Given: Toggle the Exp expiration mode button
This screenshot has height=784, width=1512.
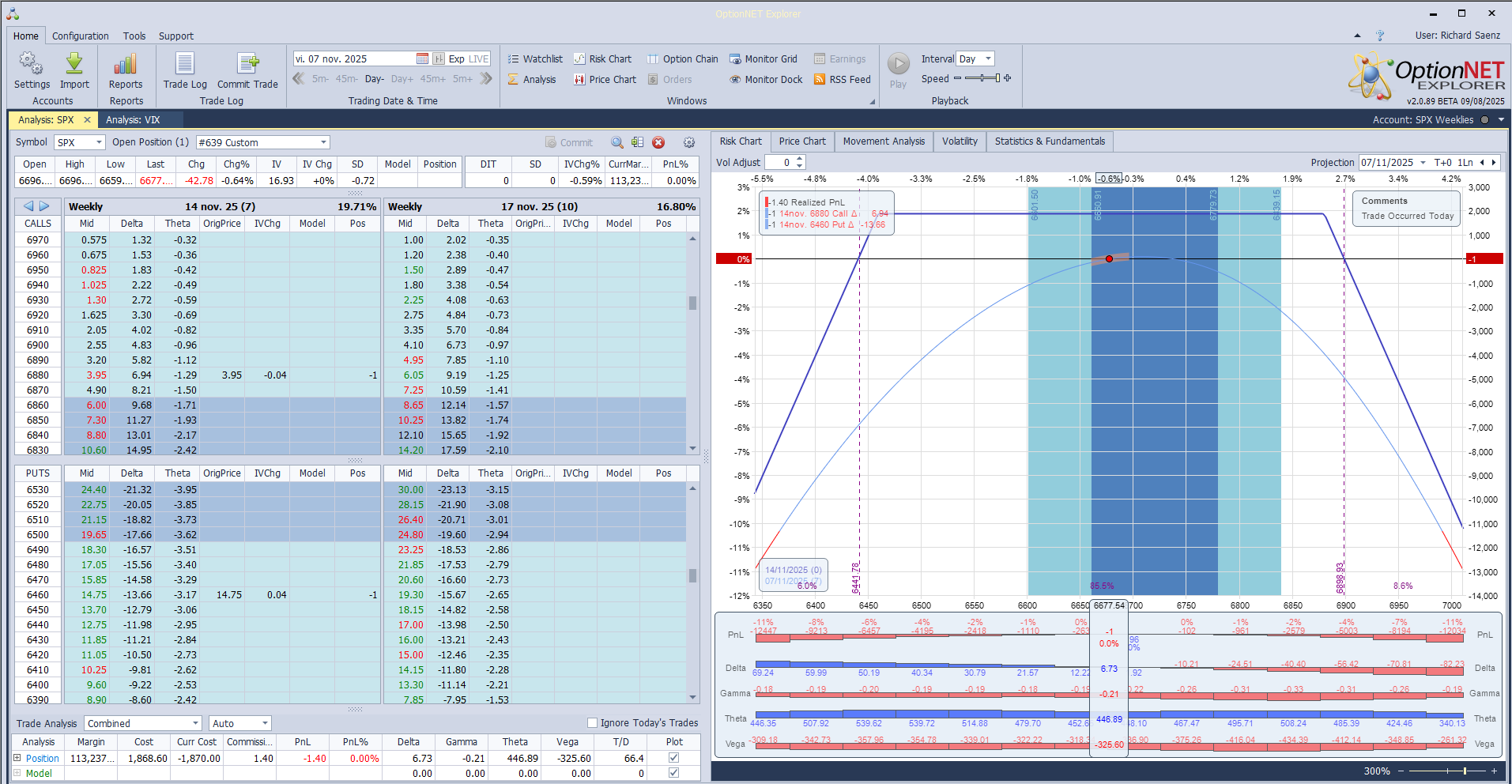Looking at the screenshot, I should pos(457,58).
